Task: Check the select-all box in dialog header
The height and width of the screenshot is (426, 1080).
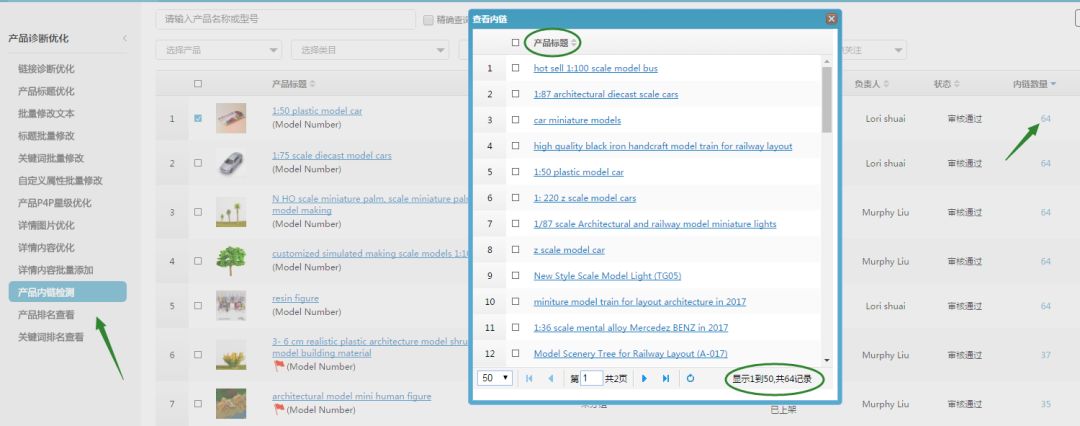Action: pos(516,43)
